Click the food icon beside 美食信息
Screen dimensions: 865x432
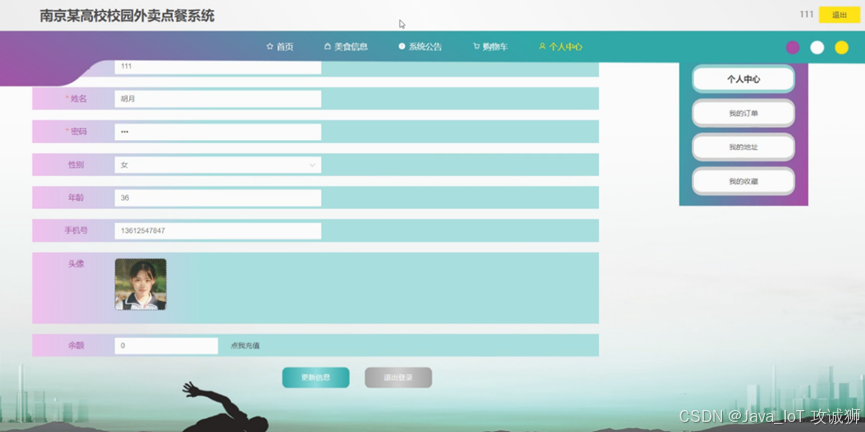pos(327,47)
